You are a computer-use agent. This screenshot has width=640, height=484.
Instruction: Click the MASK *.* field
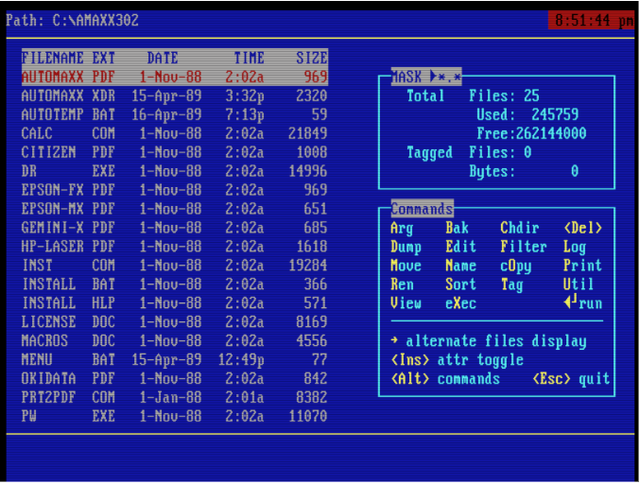point(426,77)
